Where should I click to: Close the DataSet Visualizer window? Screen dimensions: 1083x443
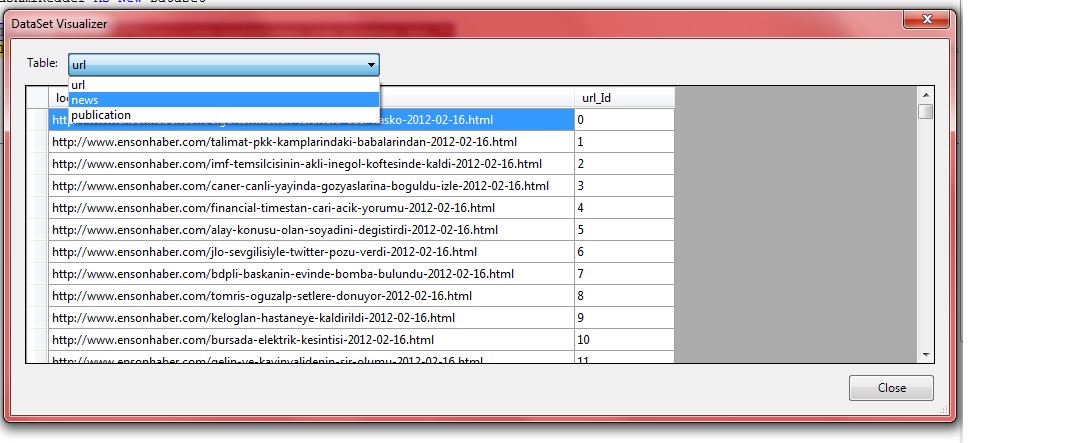(927, 19)
